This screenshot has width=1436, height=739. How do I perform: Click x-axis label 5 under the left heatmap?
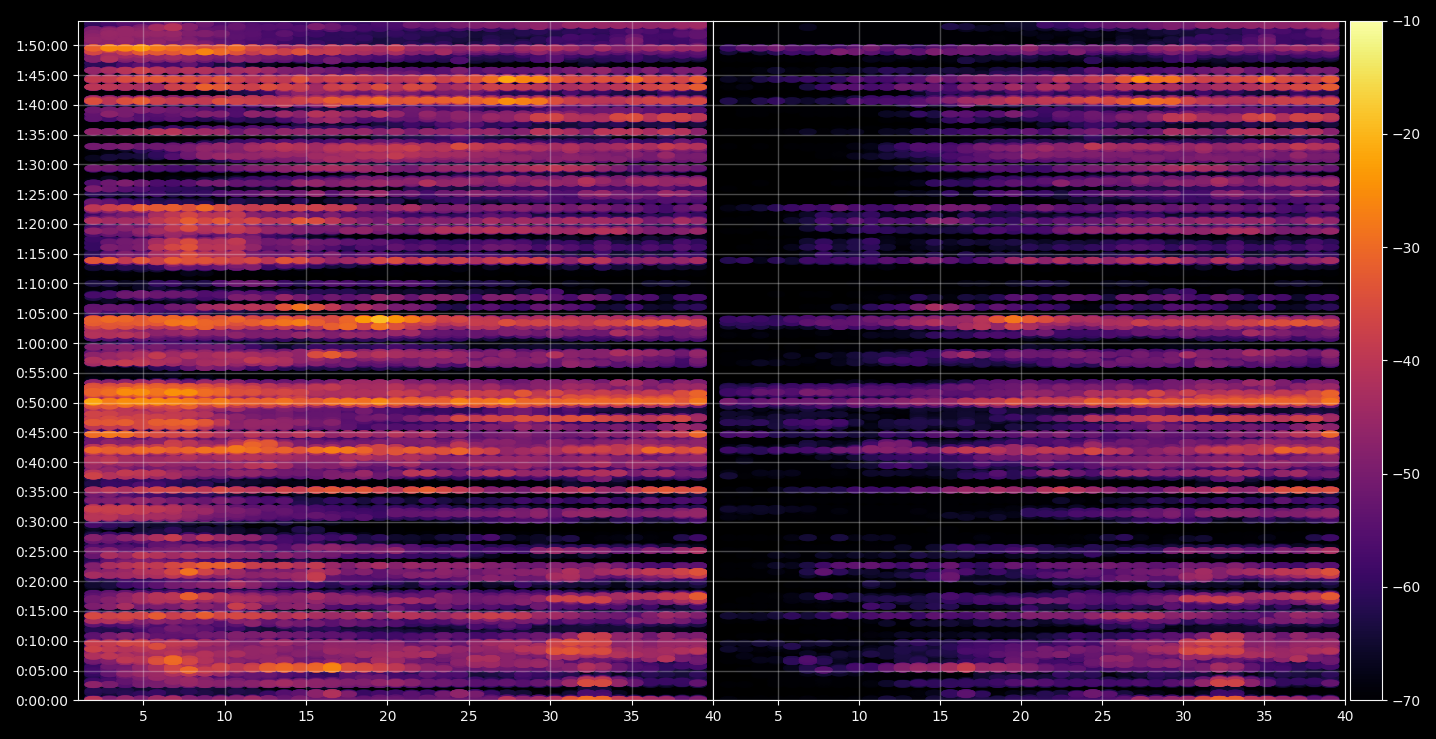pos(143,716)
